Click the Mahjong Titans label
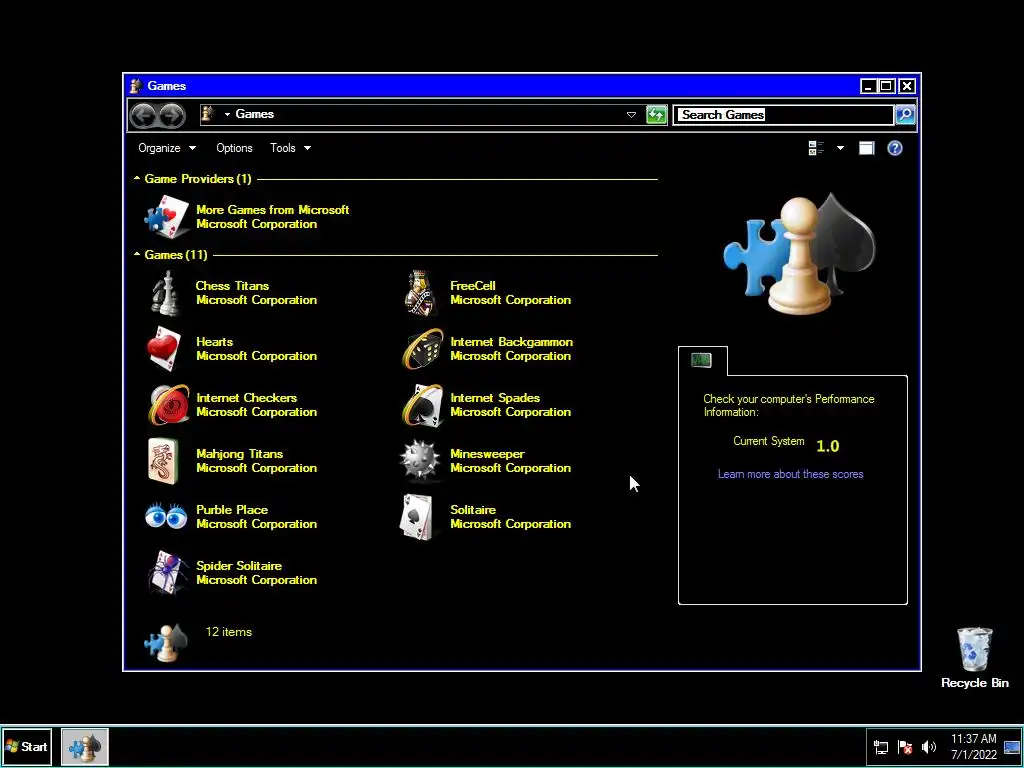This screenshot has height=768, width=1024. (240, 454)
